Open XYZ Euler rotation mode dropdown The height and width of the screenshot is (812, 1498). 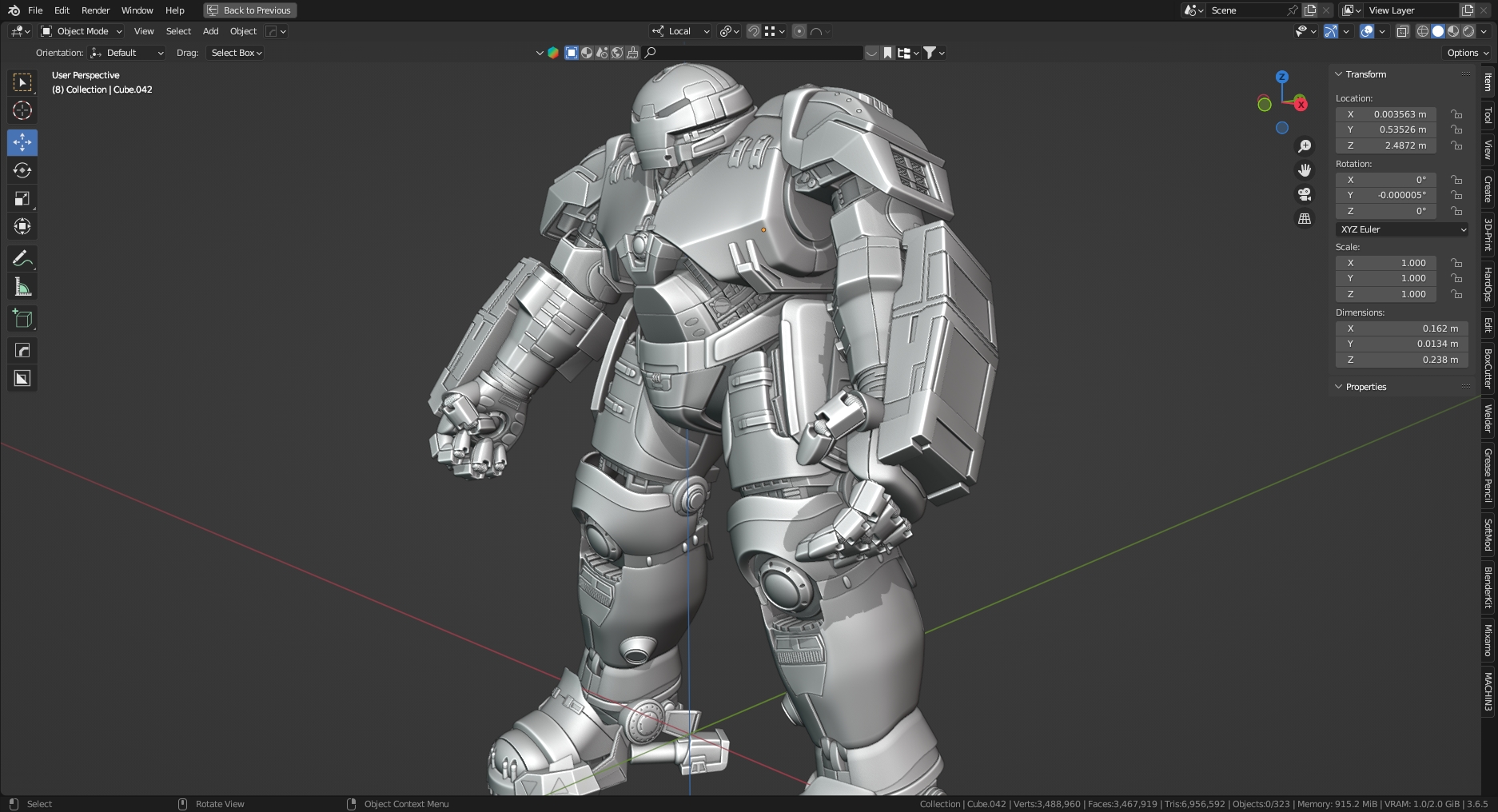(1402, 229)
